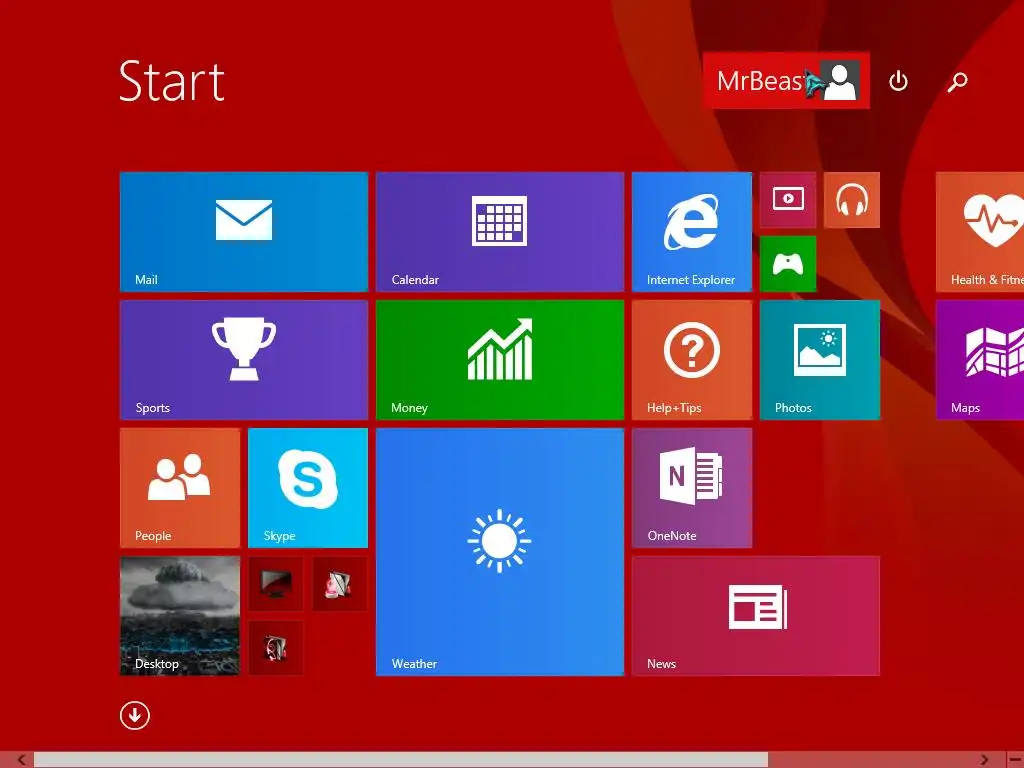
Task: Launch Internet Explorer tile
Action: [692, 232]
